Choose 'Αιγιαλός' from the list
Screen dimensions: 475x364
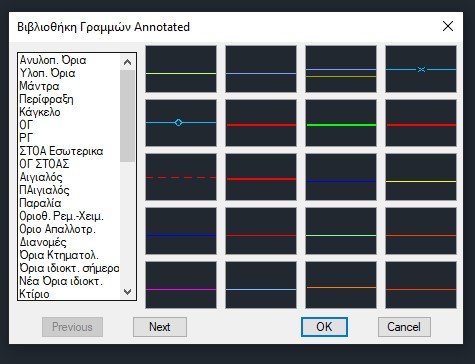41,177
